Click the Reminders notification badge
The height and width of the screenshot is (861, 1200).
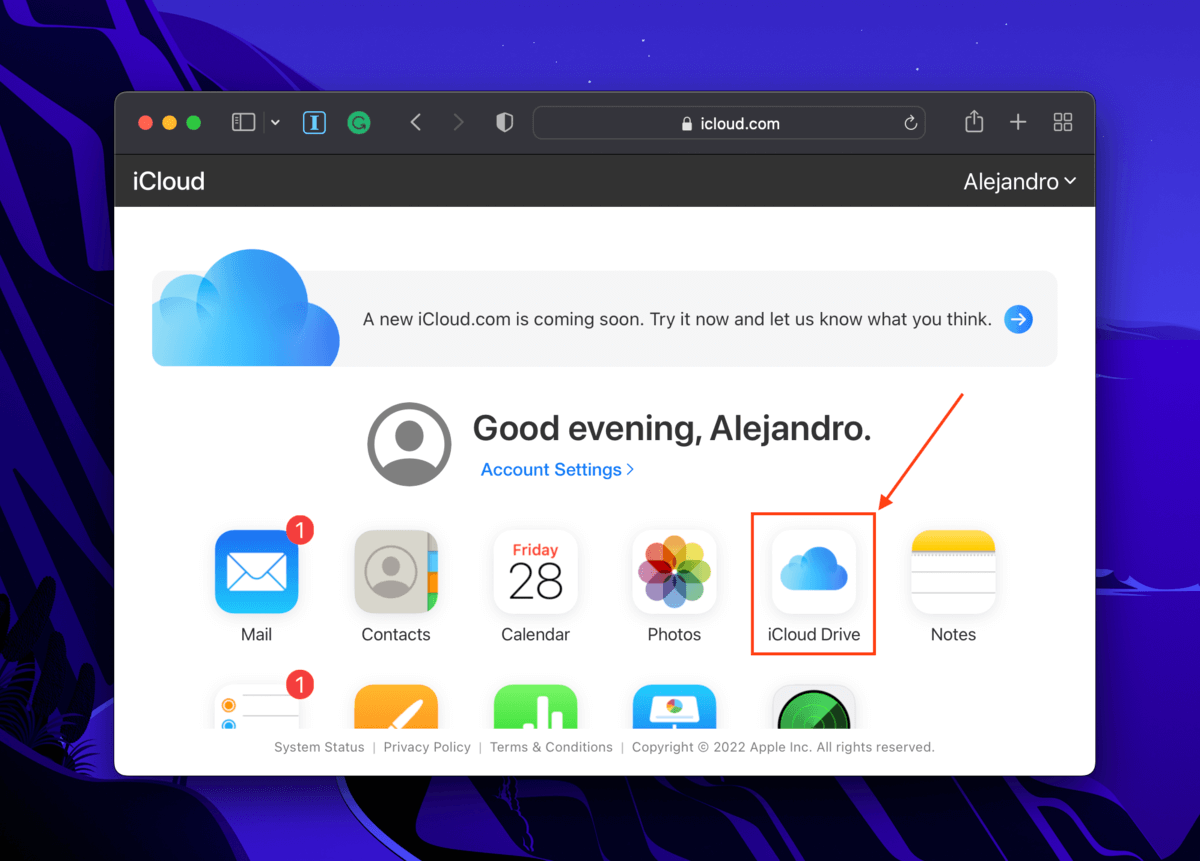(x=300, y=685)
